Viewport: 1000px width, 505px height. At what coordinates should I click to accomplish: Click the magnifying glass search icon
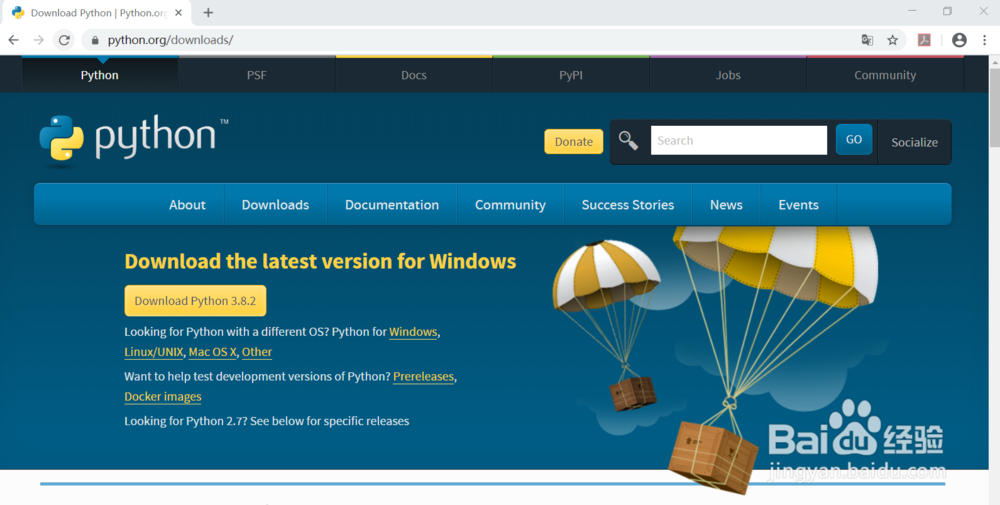(628, 140)
